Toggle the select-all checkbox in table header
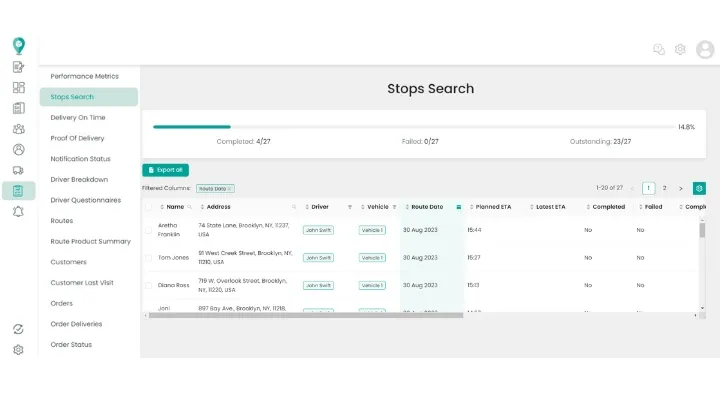 tap(149, 207)
